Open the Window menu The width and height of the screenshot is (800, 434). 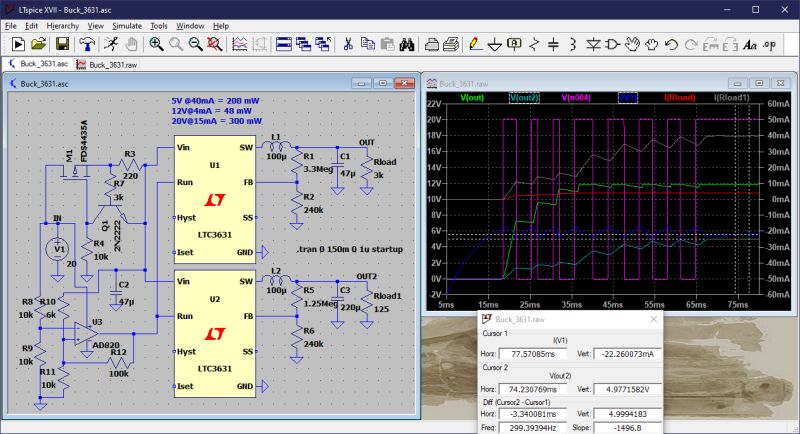click(190, 25)
